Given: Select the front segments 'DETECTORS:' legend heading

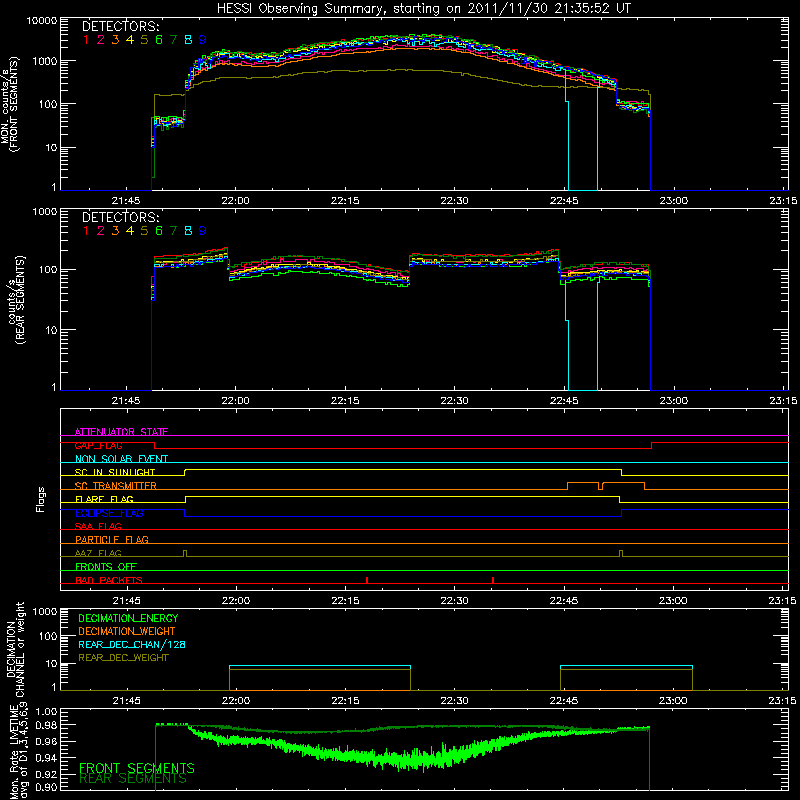Looking at the screenshot, I should click(121, 26).
